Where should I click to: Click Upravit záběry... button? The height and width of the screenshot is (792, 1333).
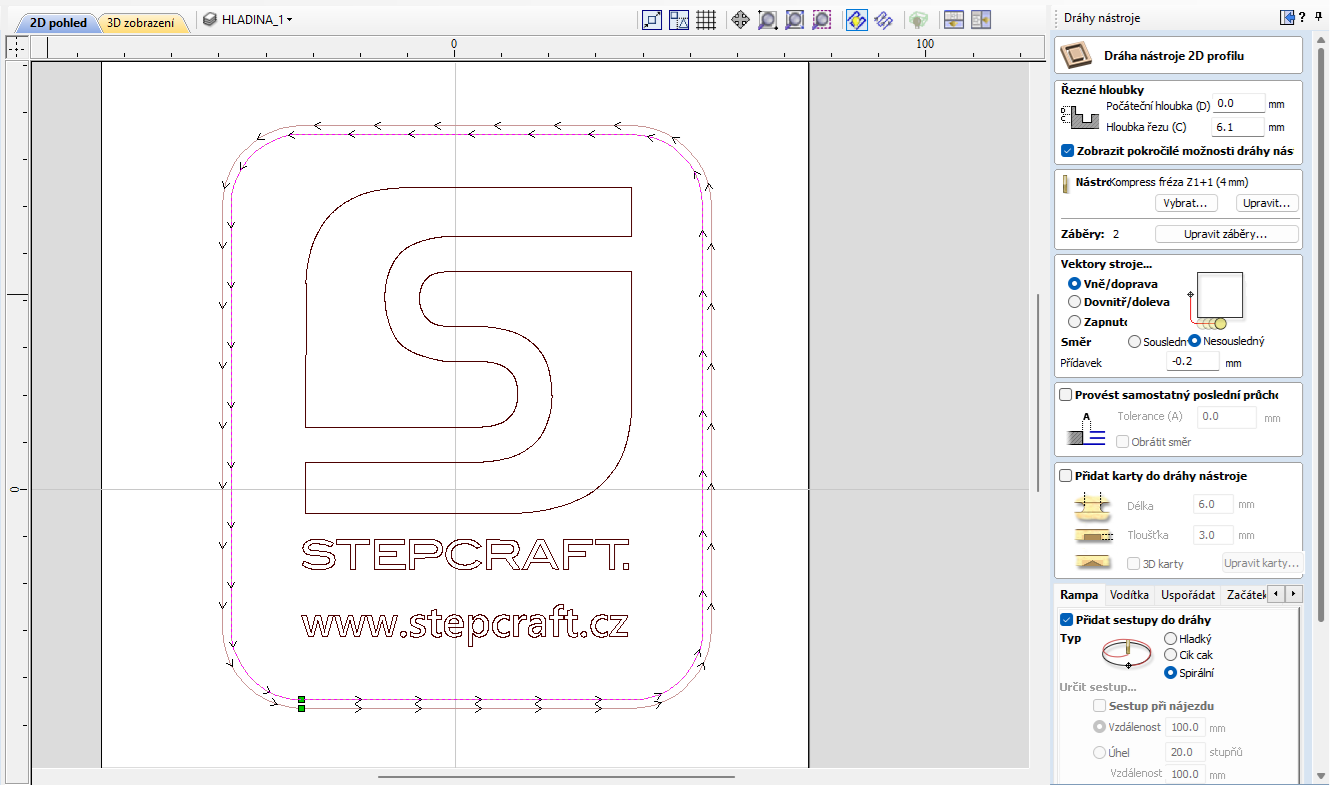click(x=1226, y=234)
